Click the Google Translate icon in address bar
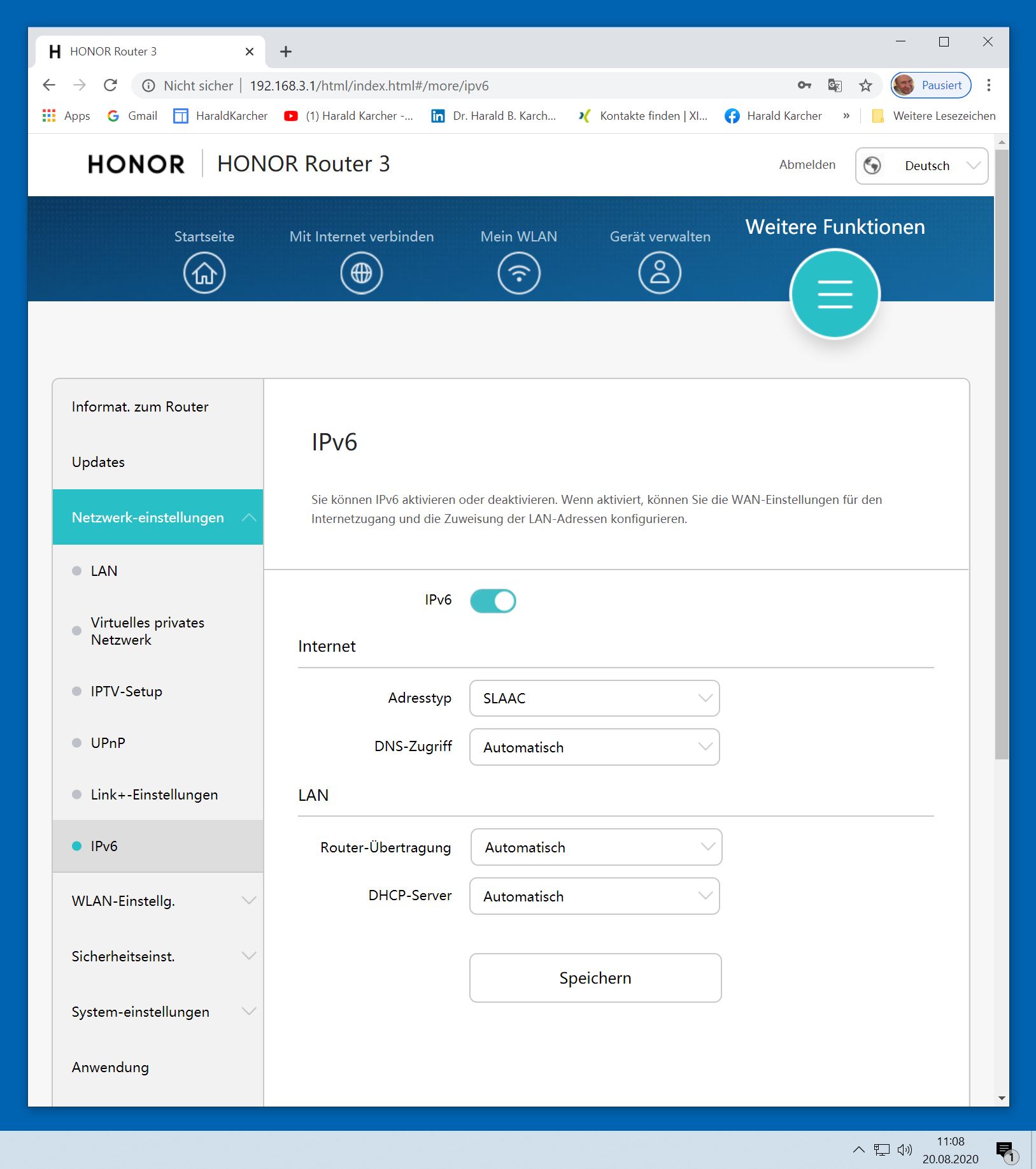This screenshot has width=1036, height=1169. click(x=835, y=85)
